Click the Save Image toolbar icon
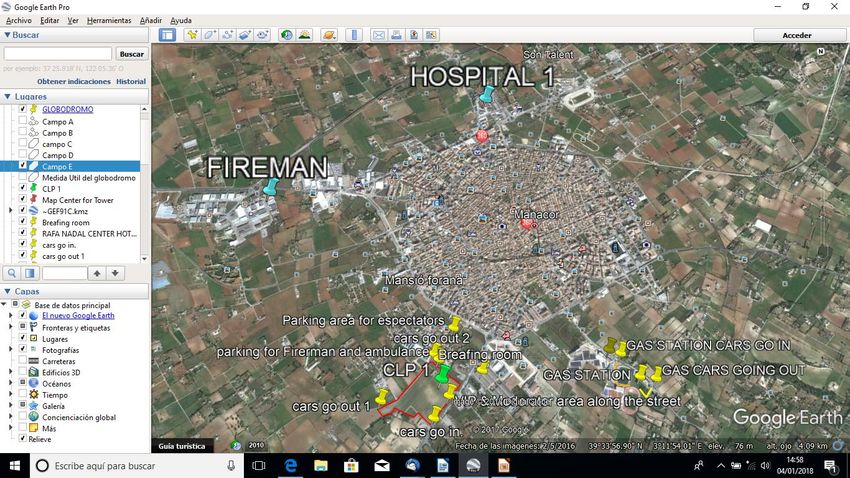Image resolution: width=850 pixels, height=478 pixels. click(414, 35)
